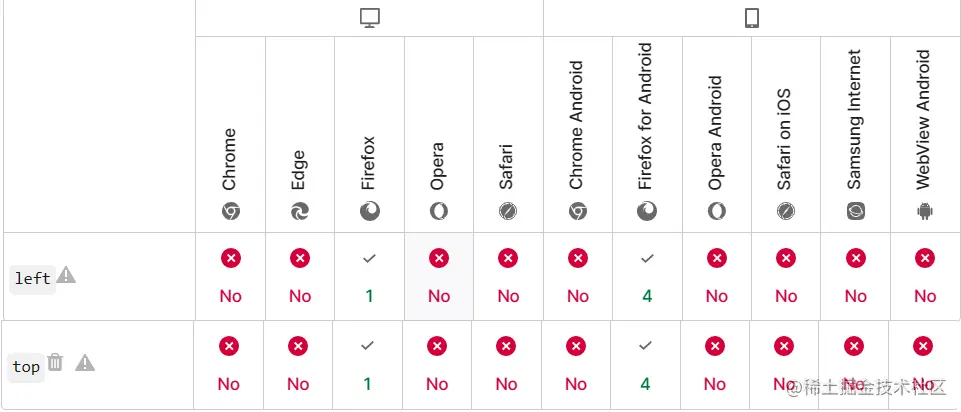Click the top feature code label

coord(26,367)
